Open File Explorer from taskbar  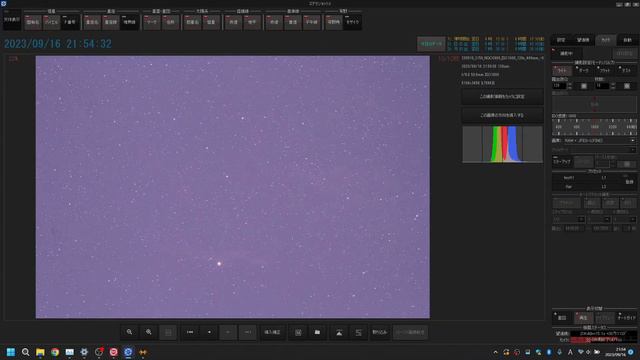pyautogui.click(x=40, y=352)
